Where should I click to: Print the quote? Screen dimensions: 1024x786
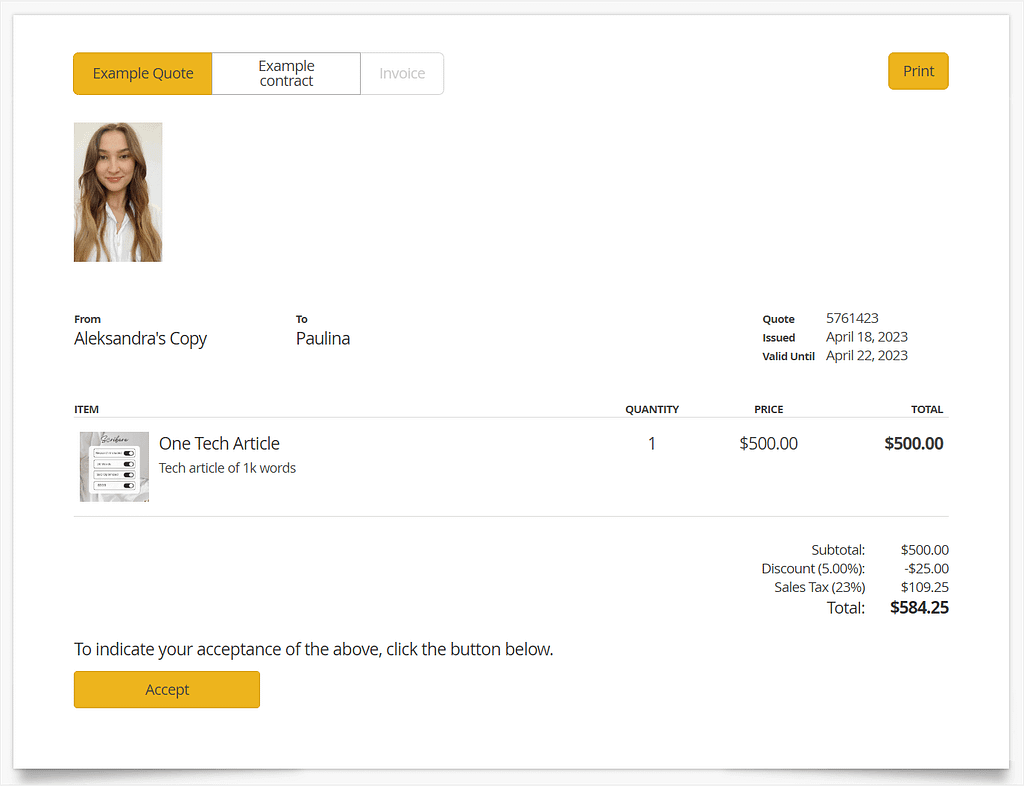(918, 71)
